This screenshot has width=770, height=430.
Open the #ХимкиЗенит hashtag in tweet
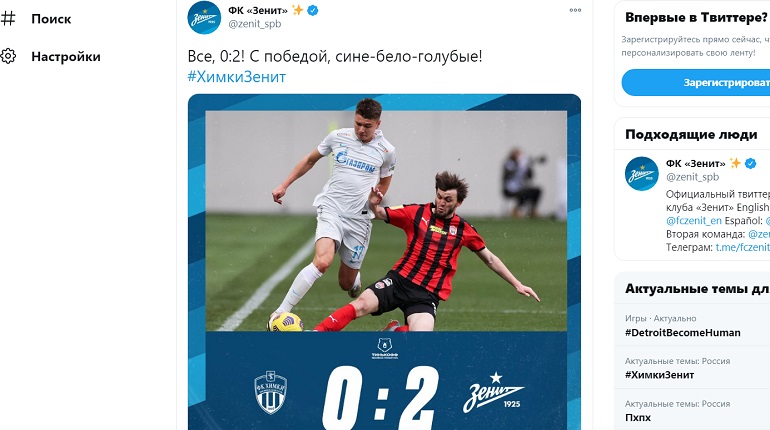click(237, 77)
